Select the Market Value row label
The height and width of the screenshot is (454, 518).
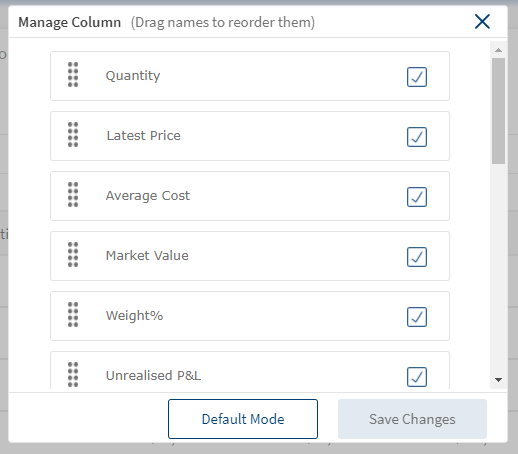(147, 256)
